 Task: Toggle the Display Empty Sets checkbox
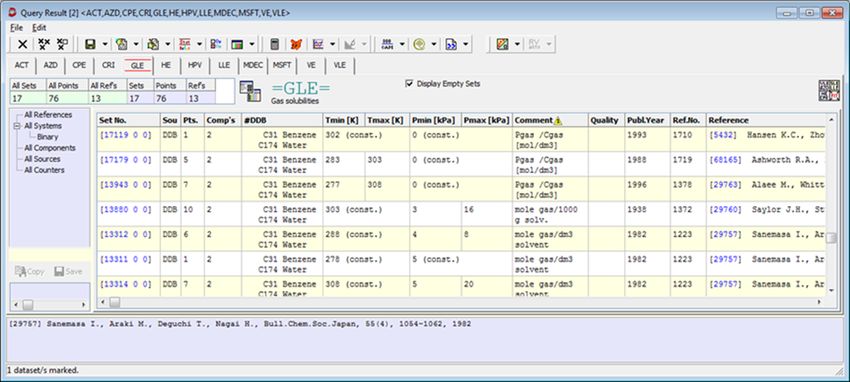[410, 83]
